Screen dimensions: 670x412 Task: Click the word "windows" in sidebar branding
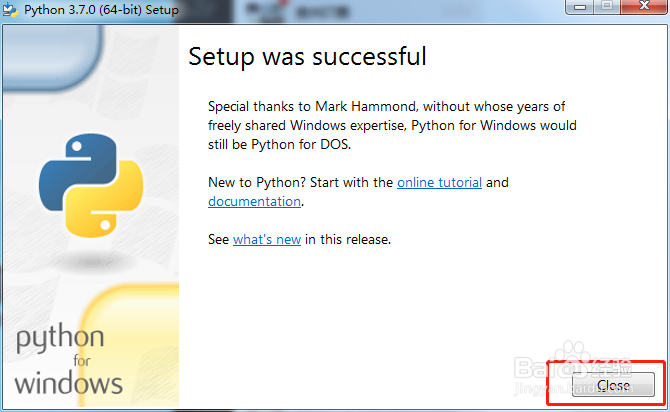pos(68,383)
